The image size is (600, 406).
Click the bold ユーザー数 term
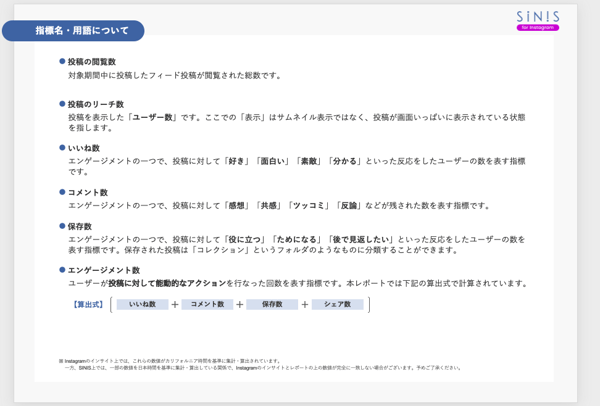(153, 117)
